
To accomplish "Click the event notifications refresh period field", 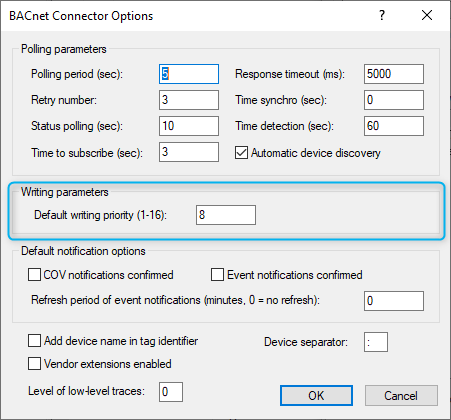I will click(x=394, y=301).
